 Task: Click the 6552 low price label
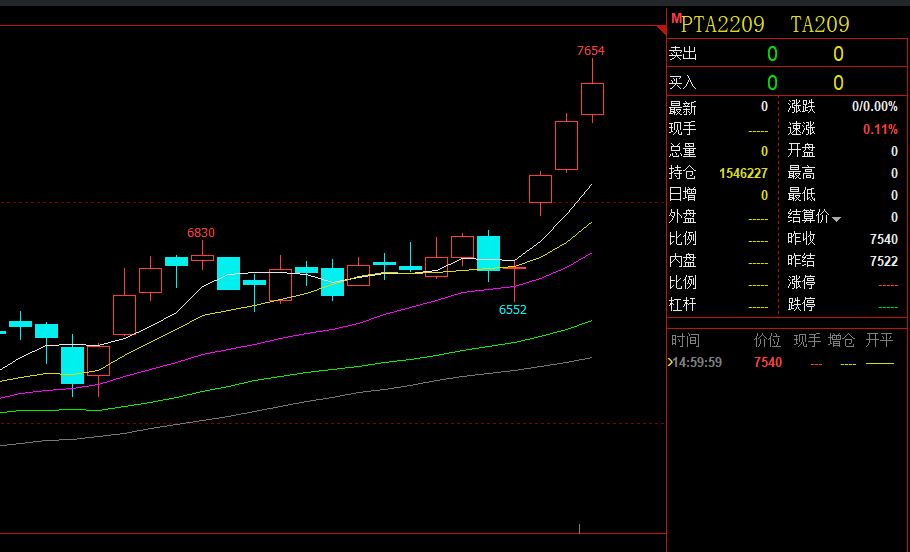513,310
